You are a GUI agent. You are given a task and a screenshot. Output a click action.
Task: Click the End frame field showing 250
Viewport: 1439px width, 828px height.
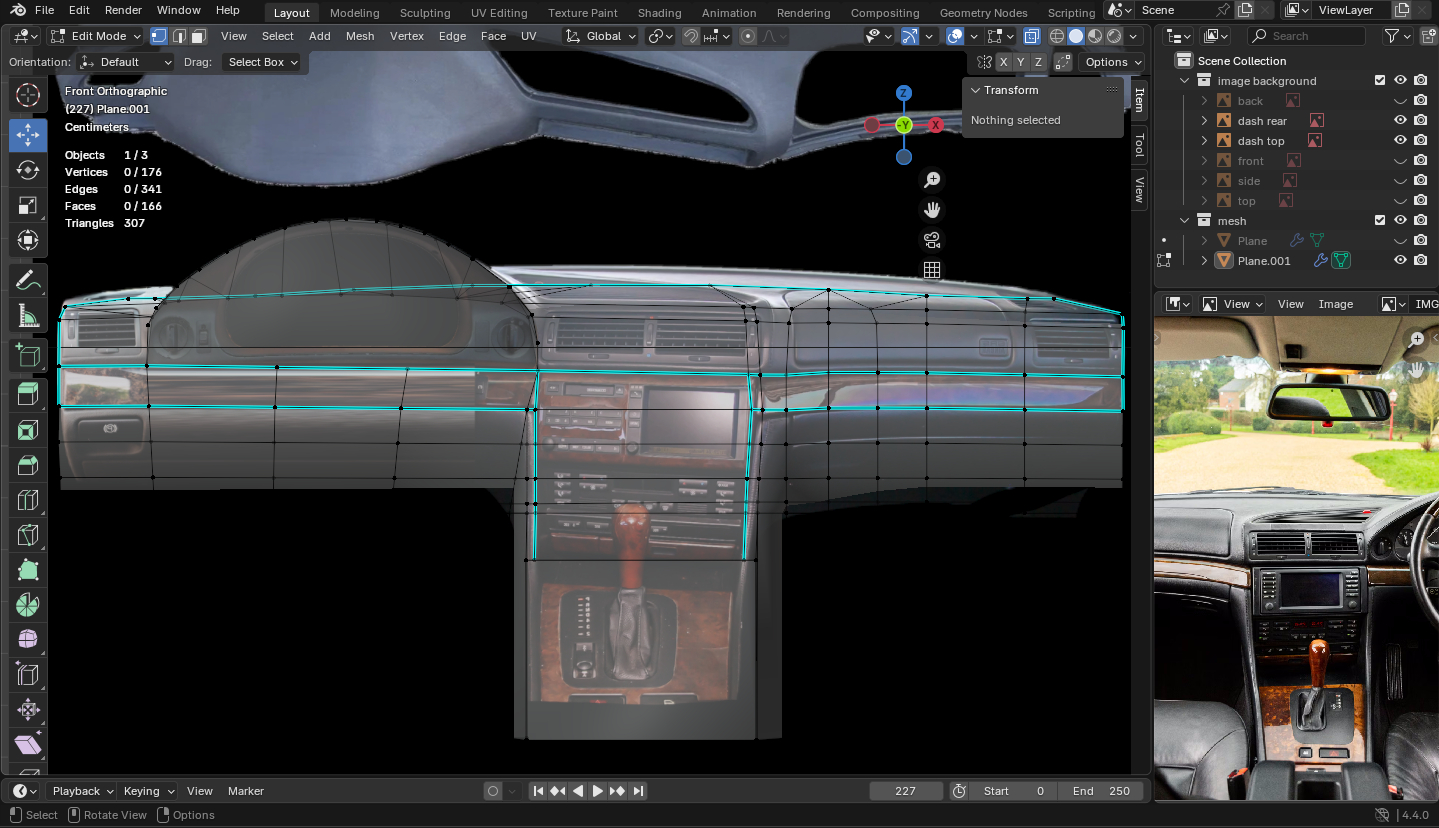1102,791
